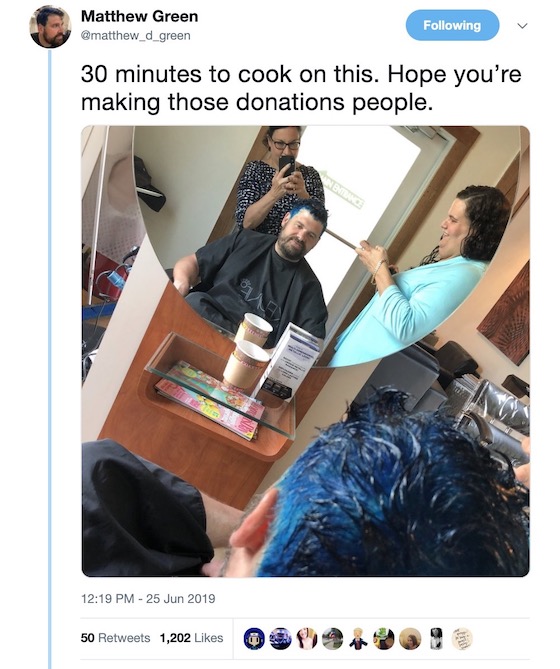View the list of 50 Retweets
The image size is (560, 669).
(x=116, y=638)
